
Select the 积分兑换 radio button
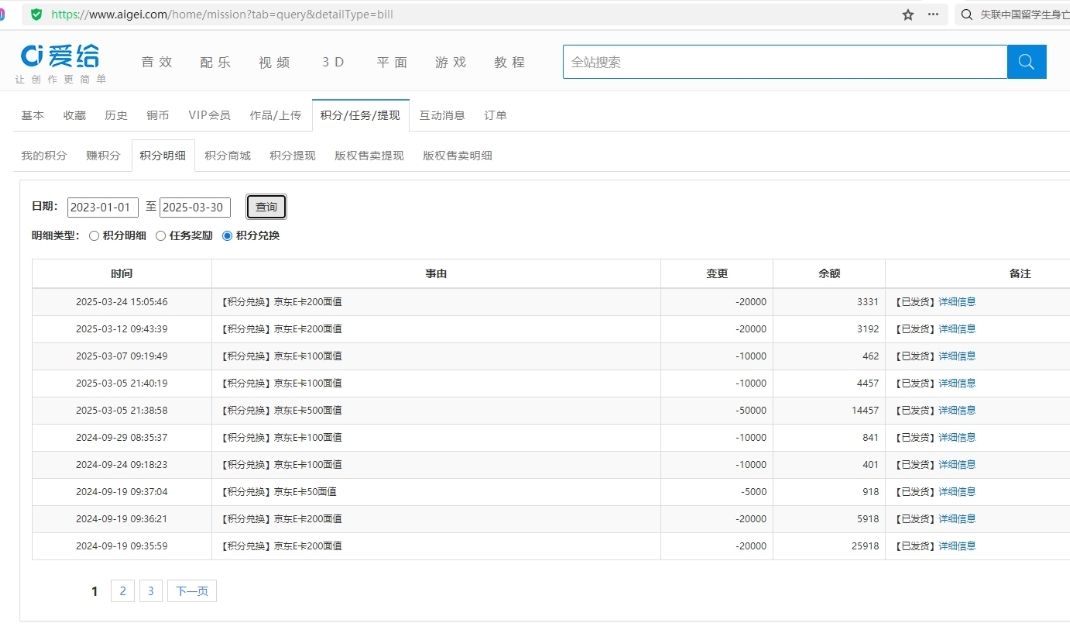pyautogui.click(x=227, y=236)
